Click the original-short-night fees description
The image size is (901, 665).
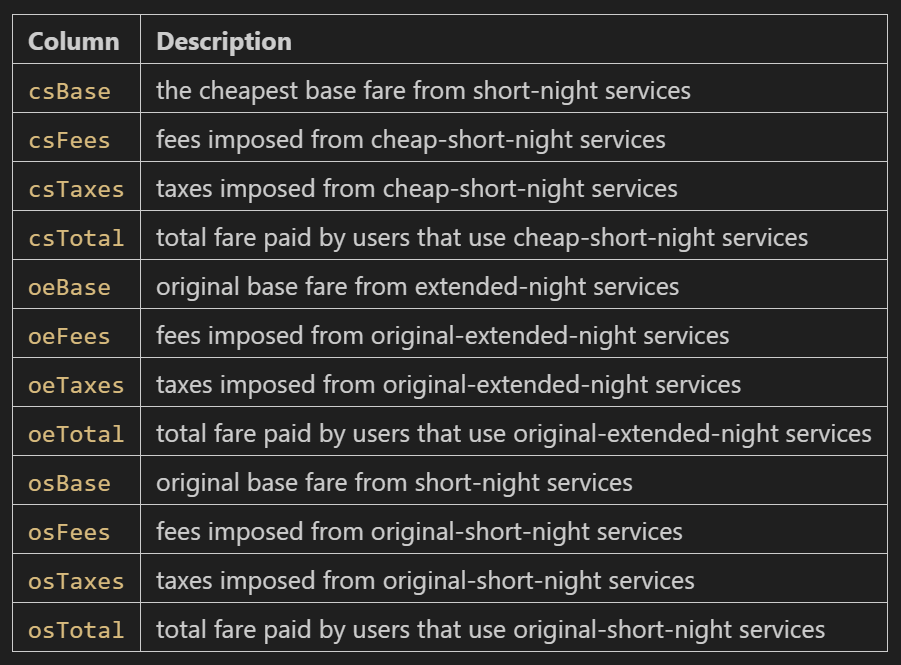tap(419, 532)
